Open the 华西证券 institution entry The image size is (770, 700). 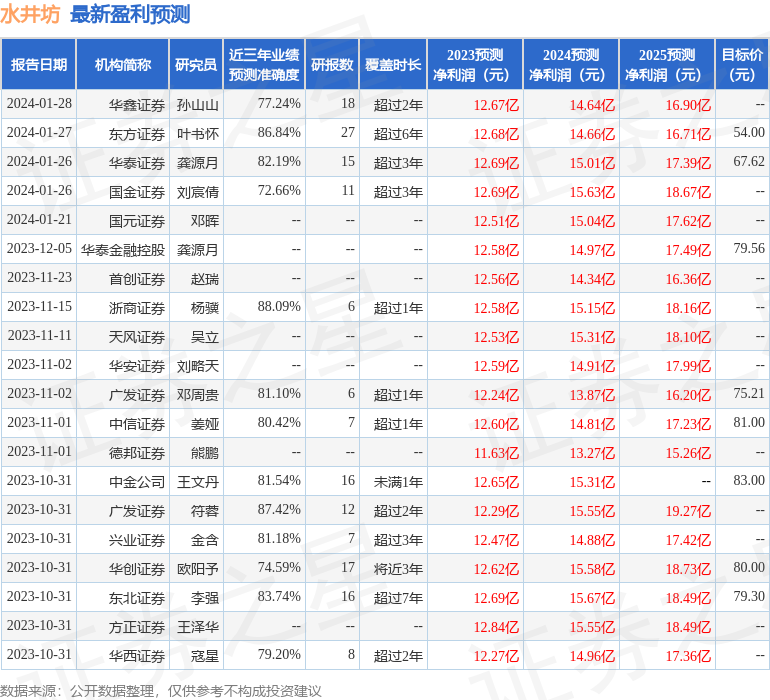tap(137, 656)
